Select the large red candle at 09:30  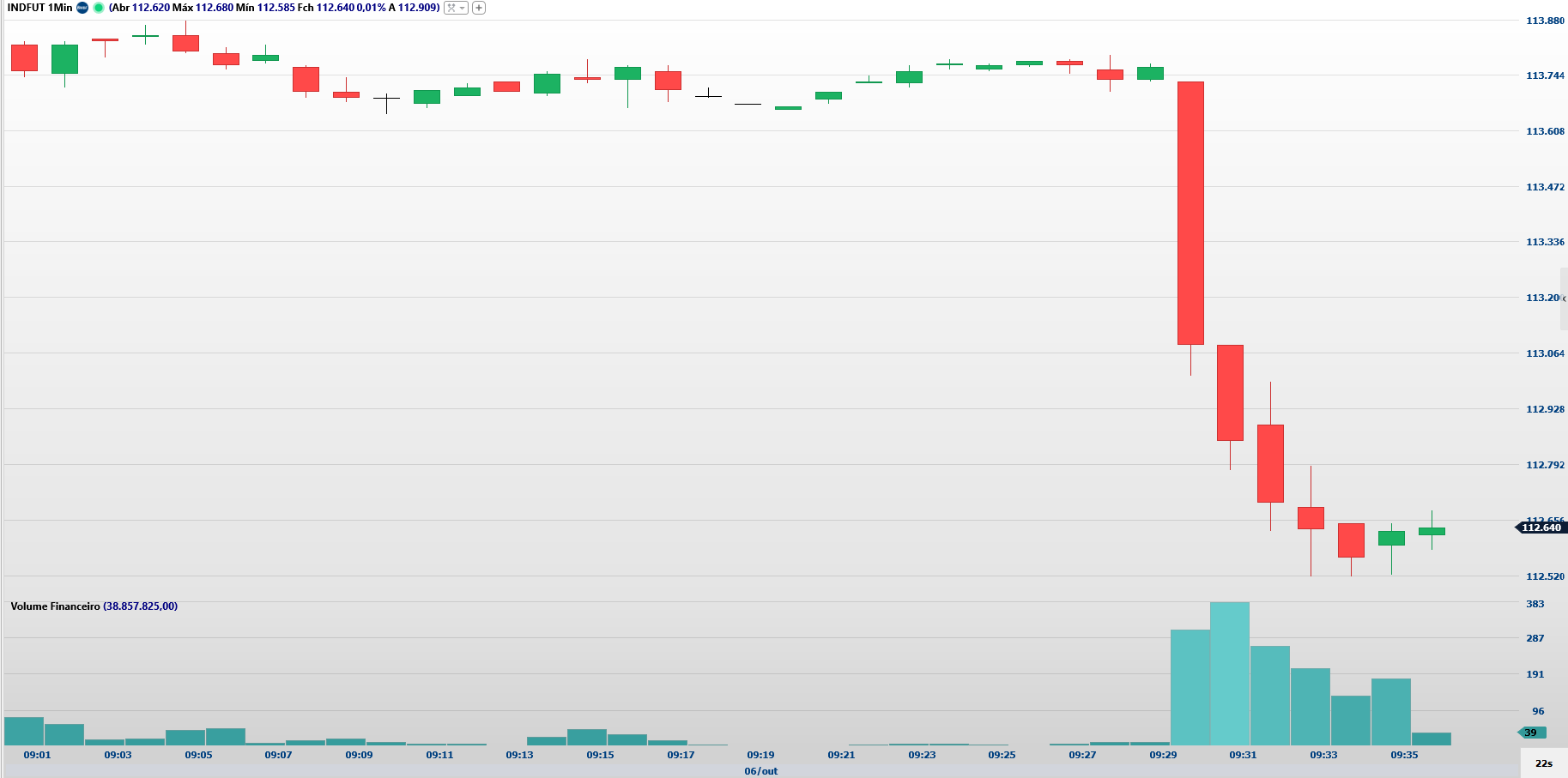click(1190, 213)
